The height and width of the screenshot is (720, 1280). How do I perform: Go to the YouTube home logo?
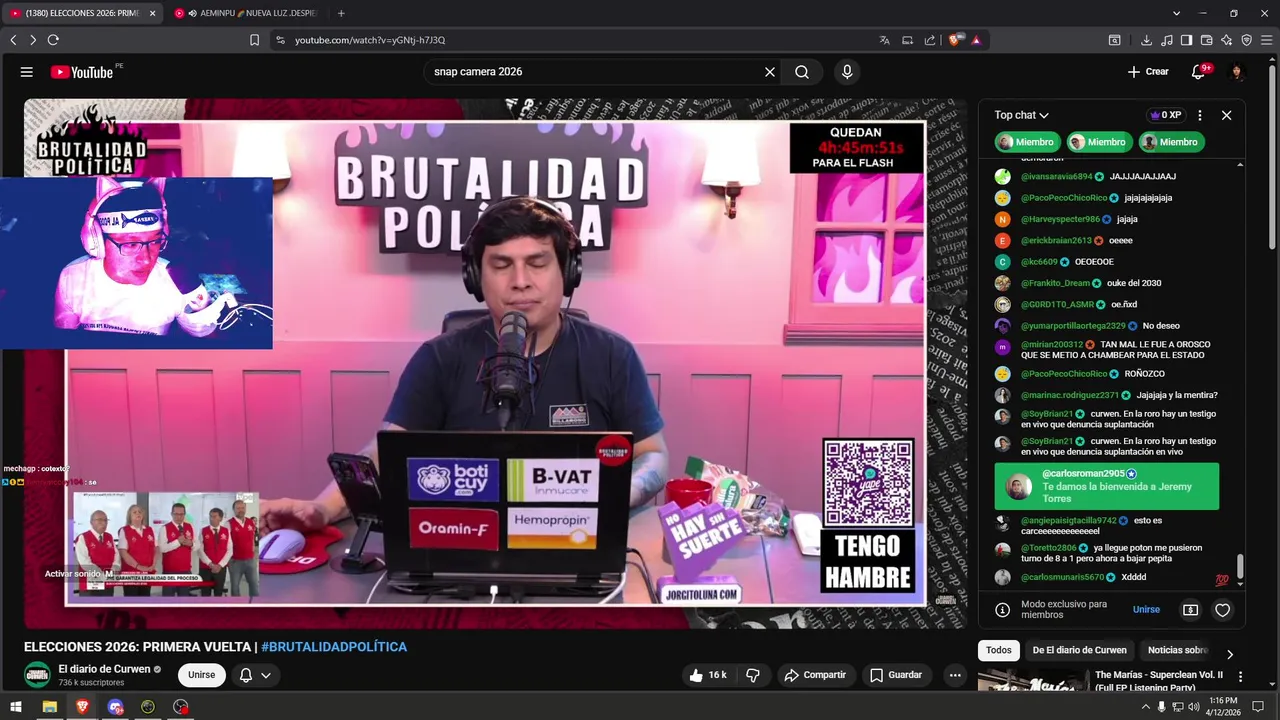pyautogui.click(x=82, y=72)
